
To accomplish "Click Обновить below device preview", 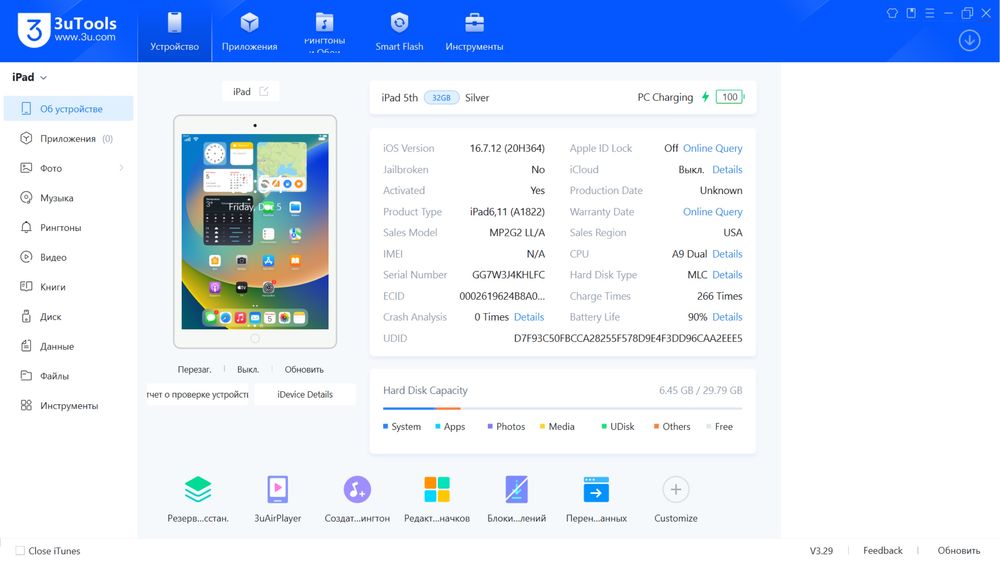I will (x=304, y=369).
